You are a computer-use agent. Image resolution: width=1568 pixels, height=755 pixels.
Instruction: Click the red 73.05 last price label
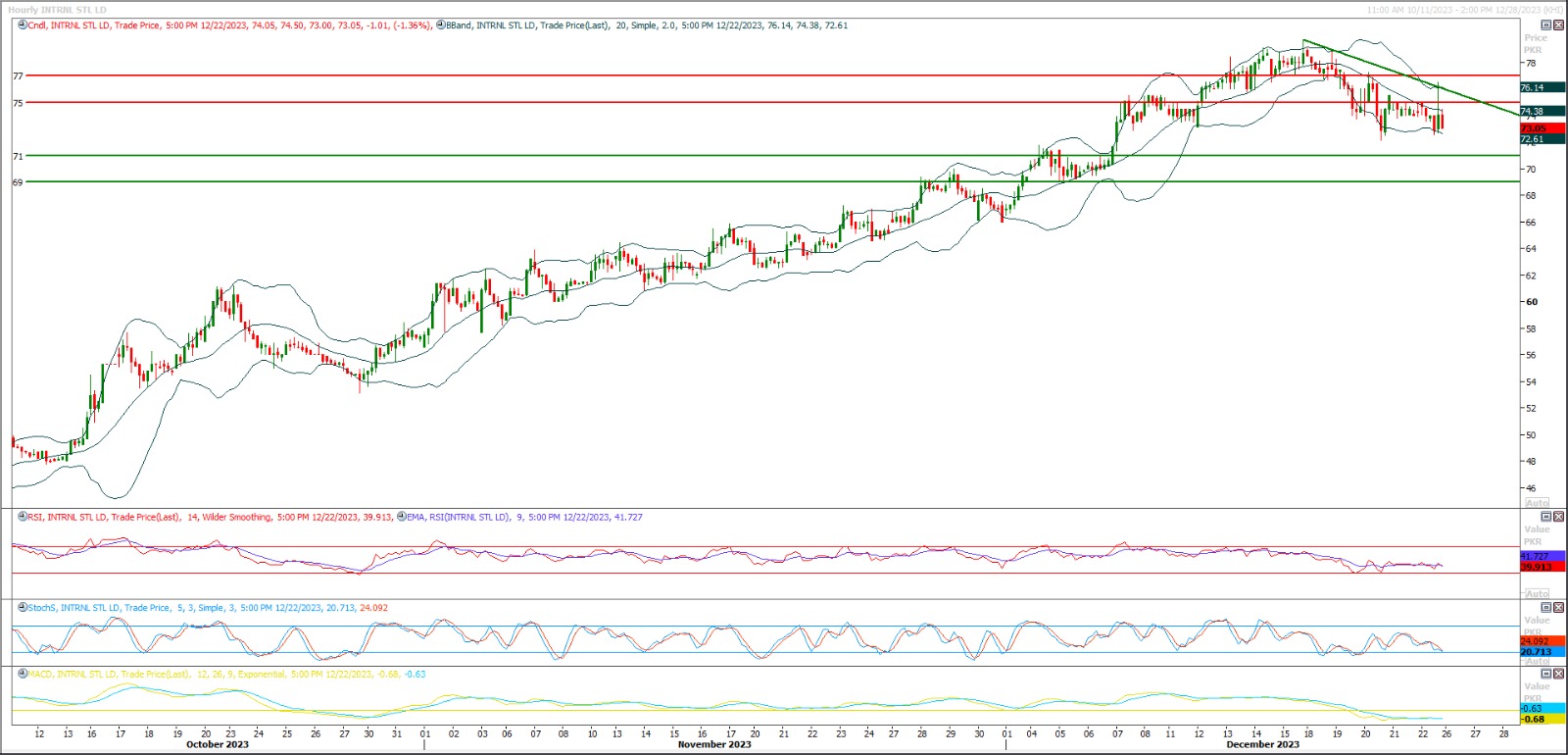point(1534,128)
